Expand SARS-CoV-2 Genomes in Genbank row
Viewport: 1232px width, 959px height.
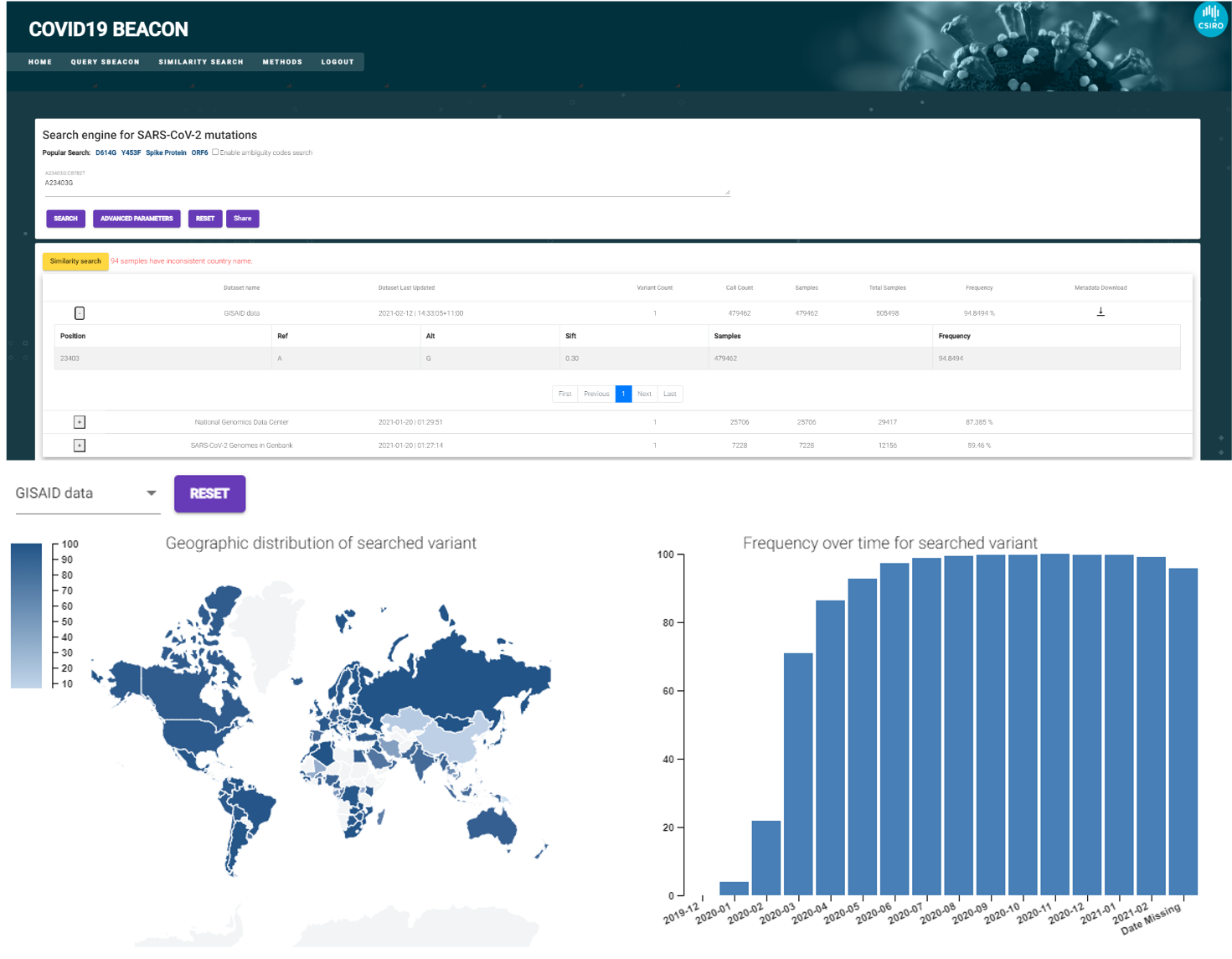(x=80, y=446)
